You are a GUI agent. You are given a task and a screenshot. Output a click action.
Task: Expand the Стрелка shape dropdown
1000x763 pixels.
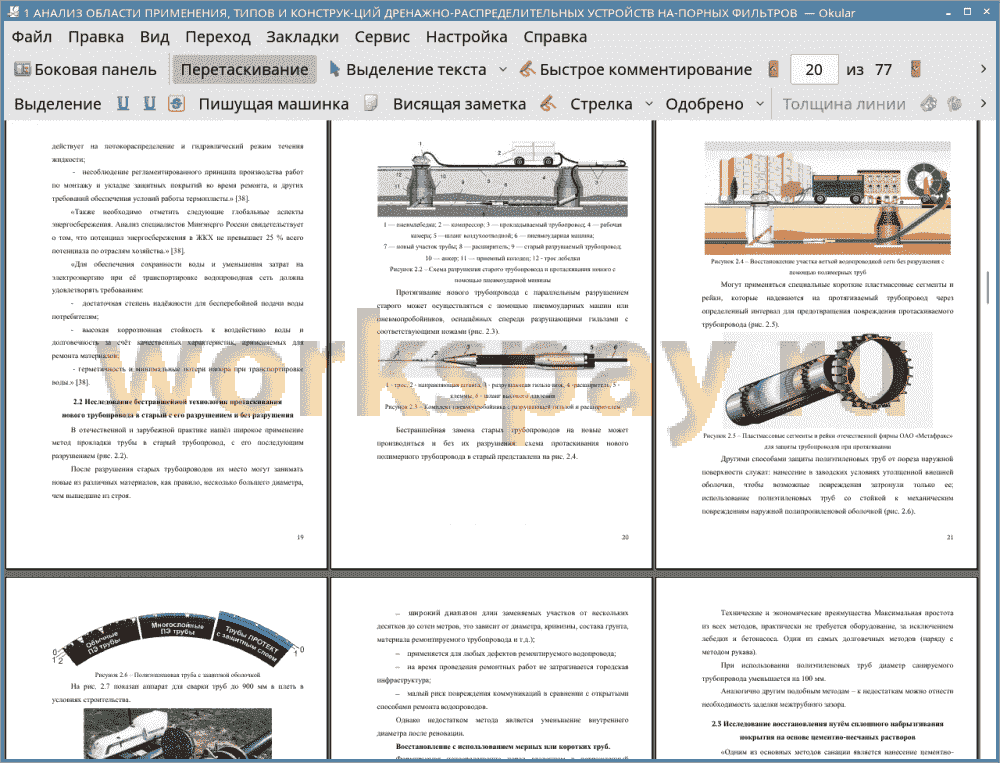[649, 104]
